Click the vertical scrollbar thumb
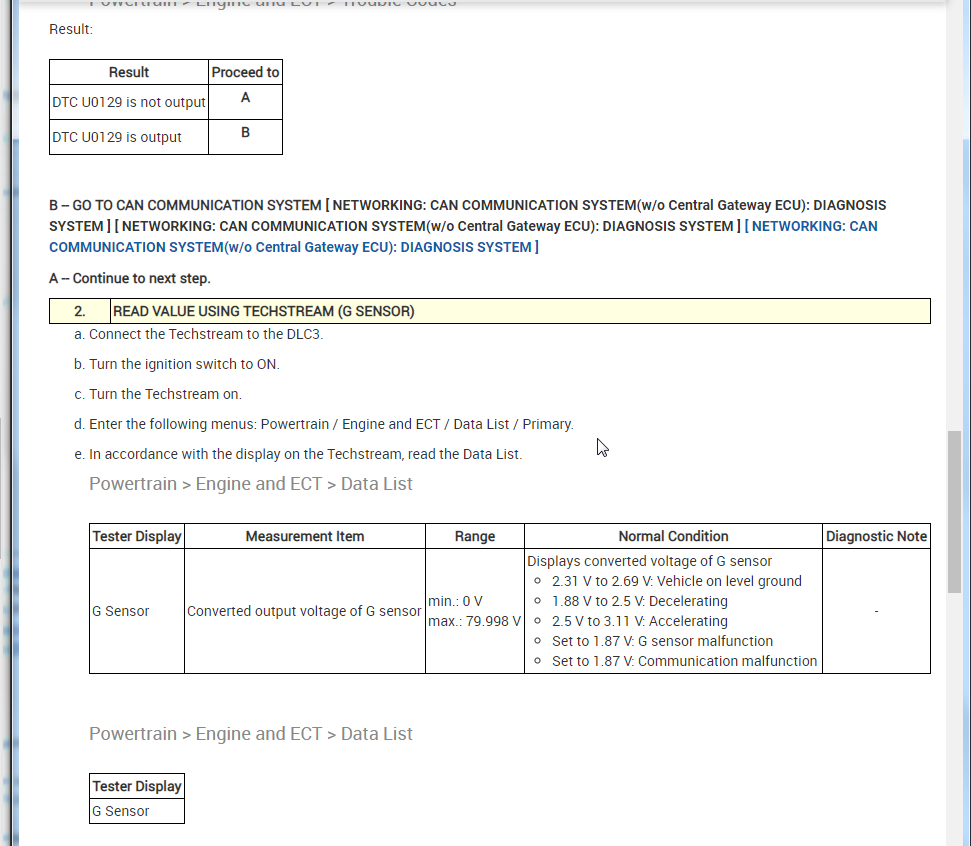This screenshot has width=971, height=846. pyautogui.click(x=954, y=512)
